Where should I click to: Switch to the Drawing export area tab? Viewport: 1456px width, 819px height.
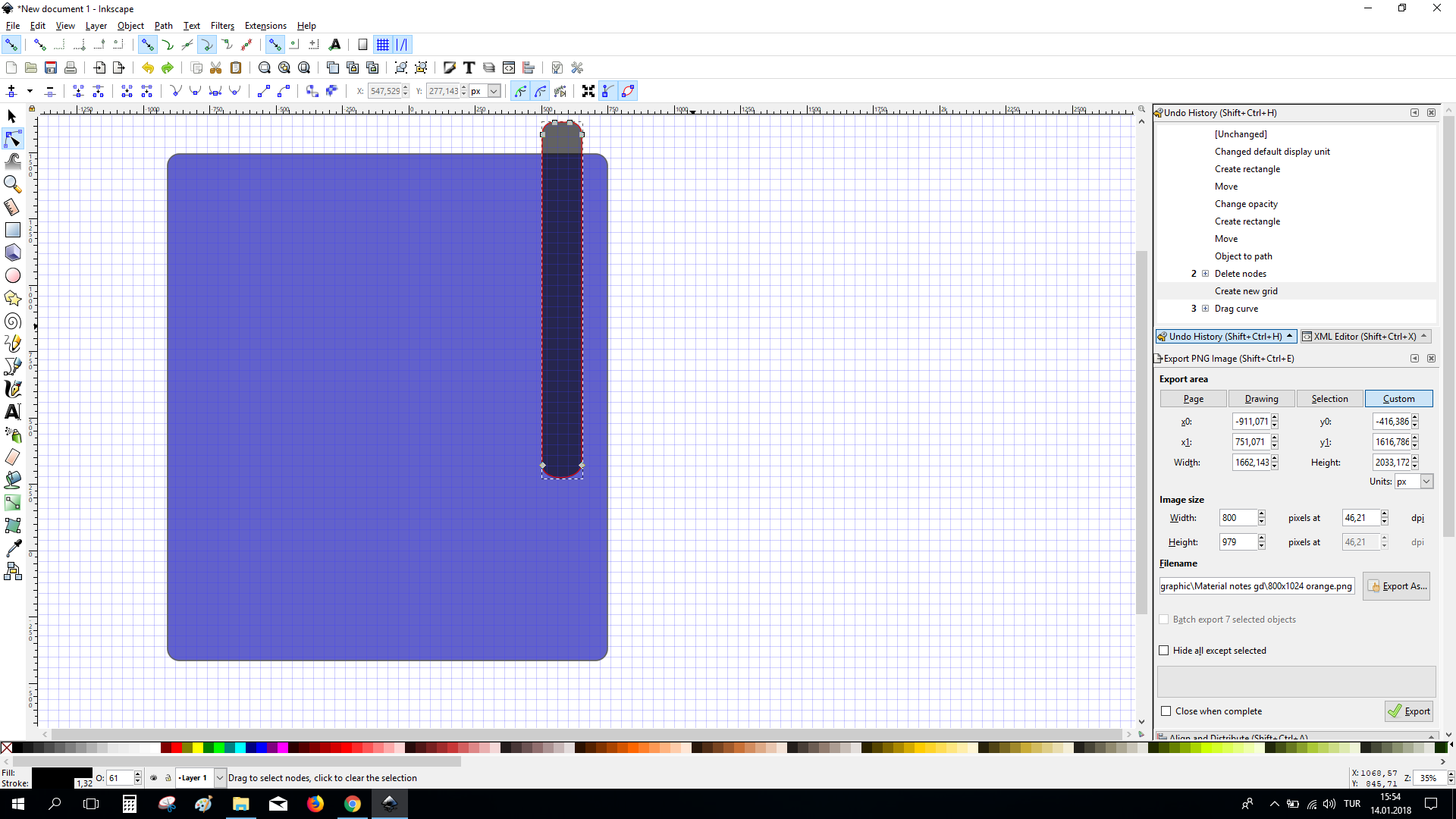1261,399
